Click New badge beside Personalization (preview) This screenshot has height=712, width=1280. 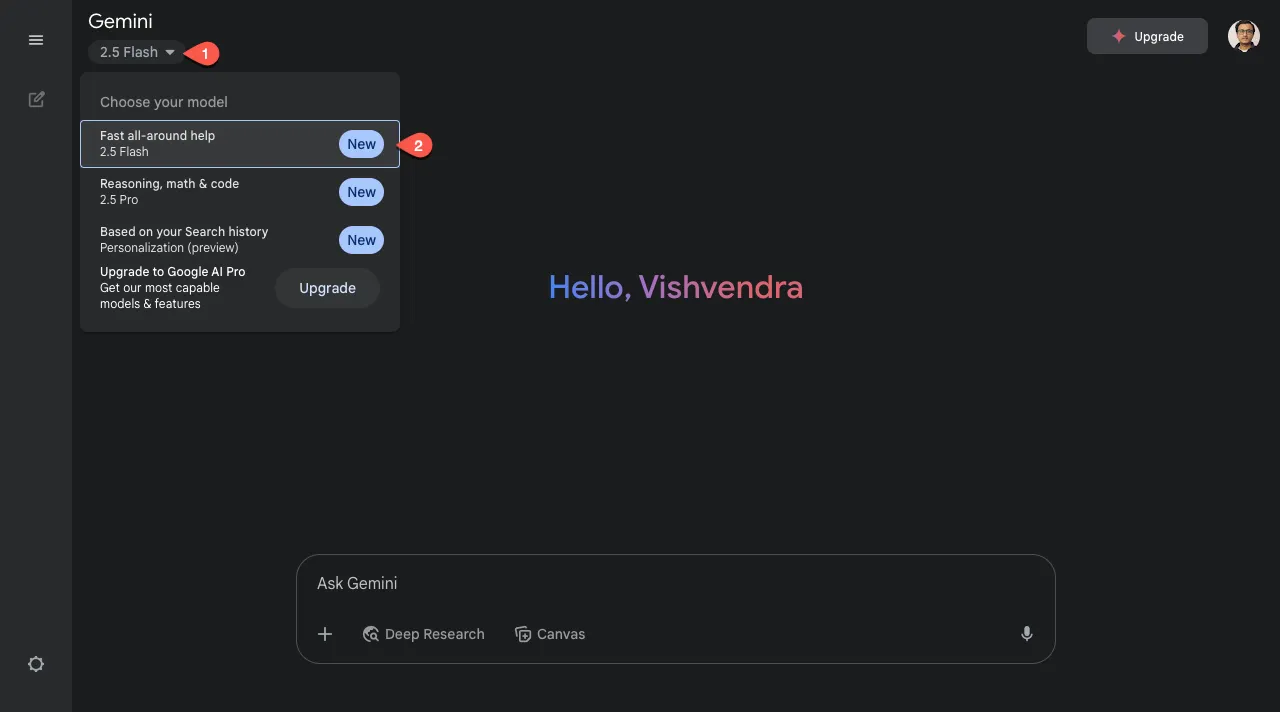tap(361, 240)
